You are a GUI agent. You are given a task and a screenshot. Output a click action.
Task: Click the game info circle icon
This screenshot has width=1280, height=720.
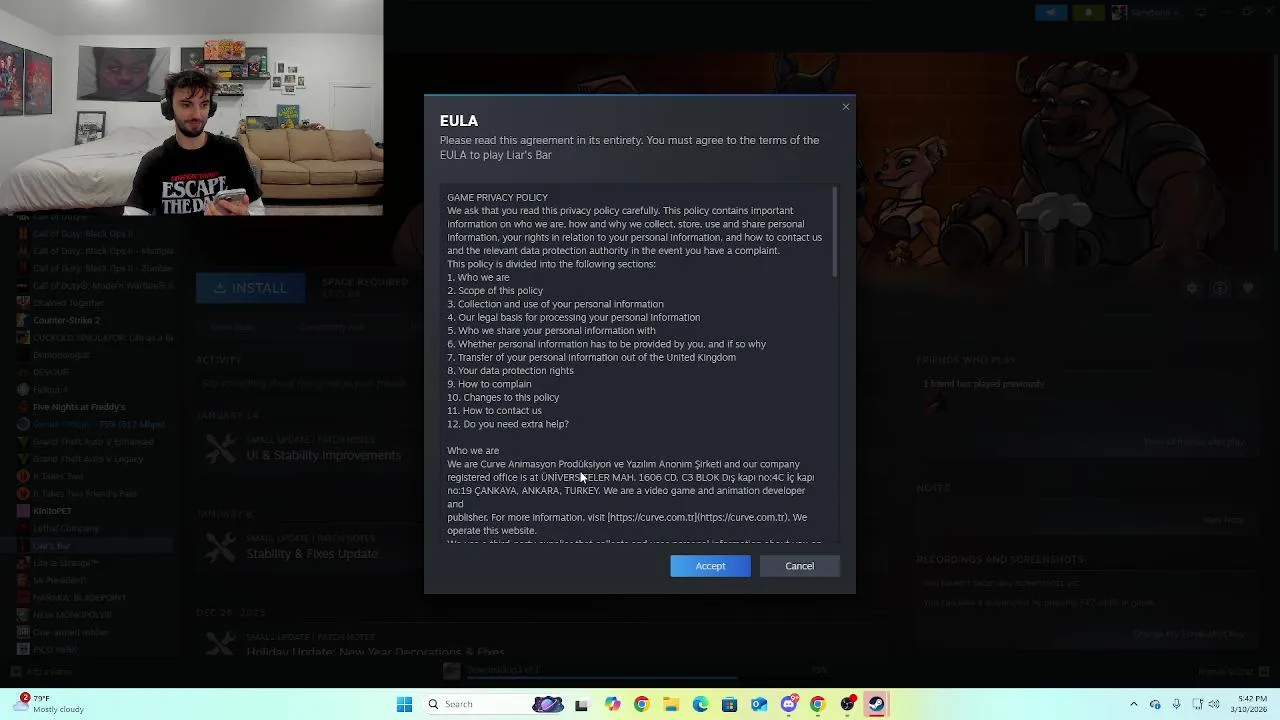[1220, 288]
